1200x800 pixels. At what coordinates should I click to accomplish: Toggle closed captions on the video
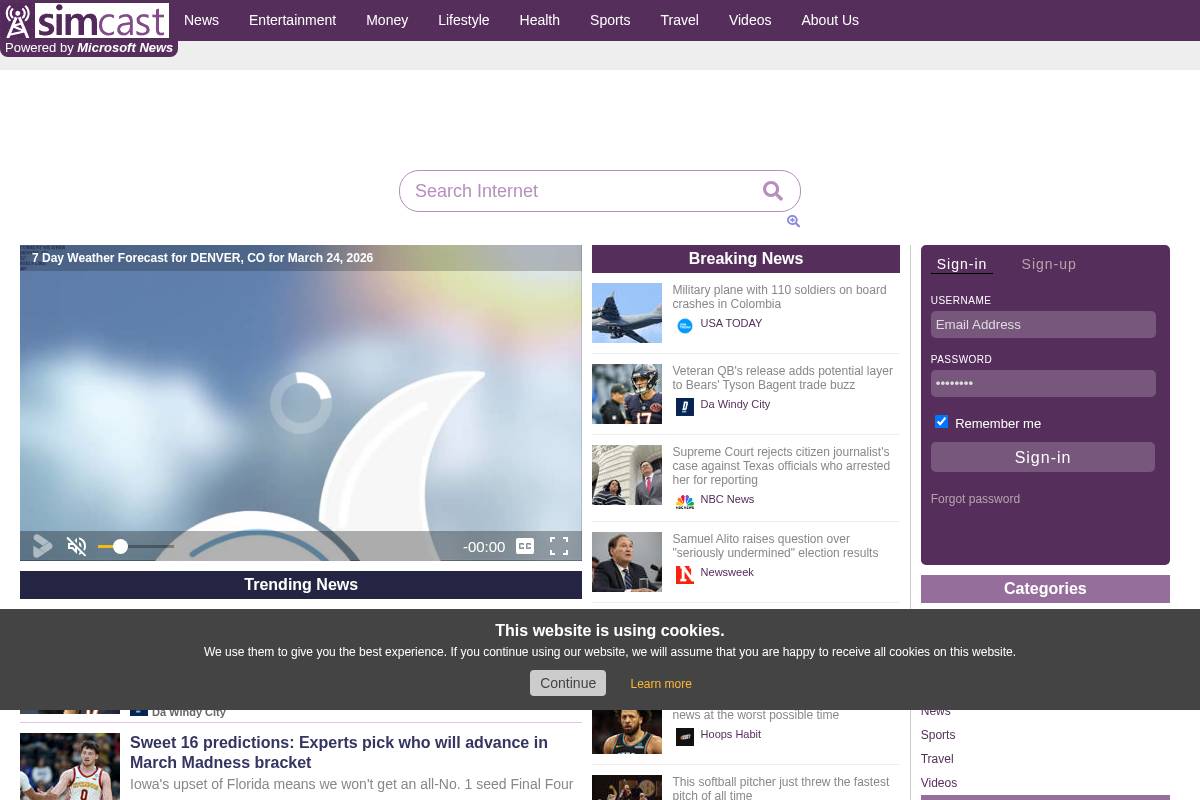click(525, 546)
